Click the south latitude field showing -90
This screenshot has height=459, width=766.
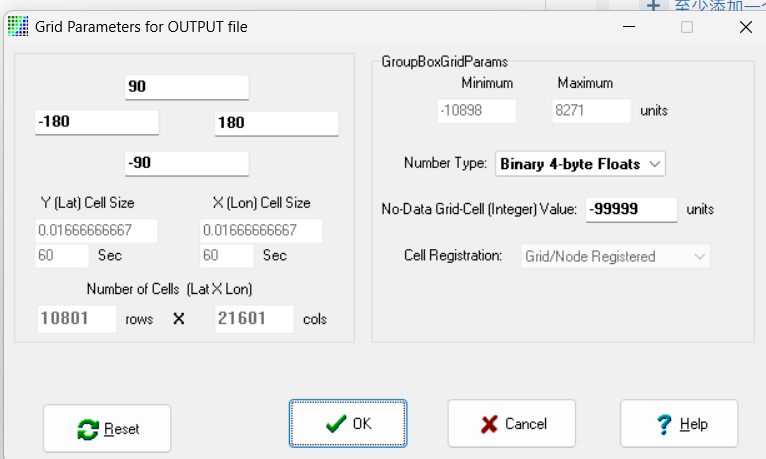[187, 163]
